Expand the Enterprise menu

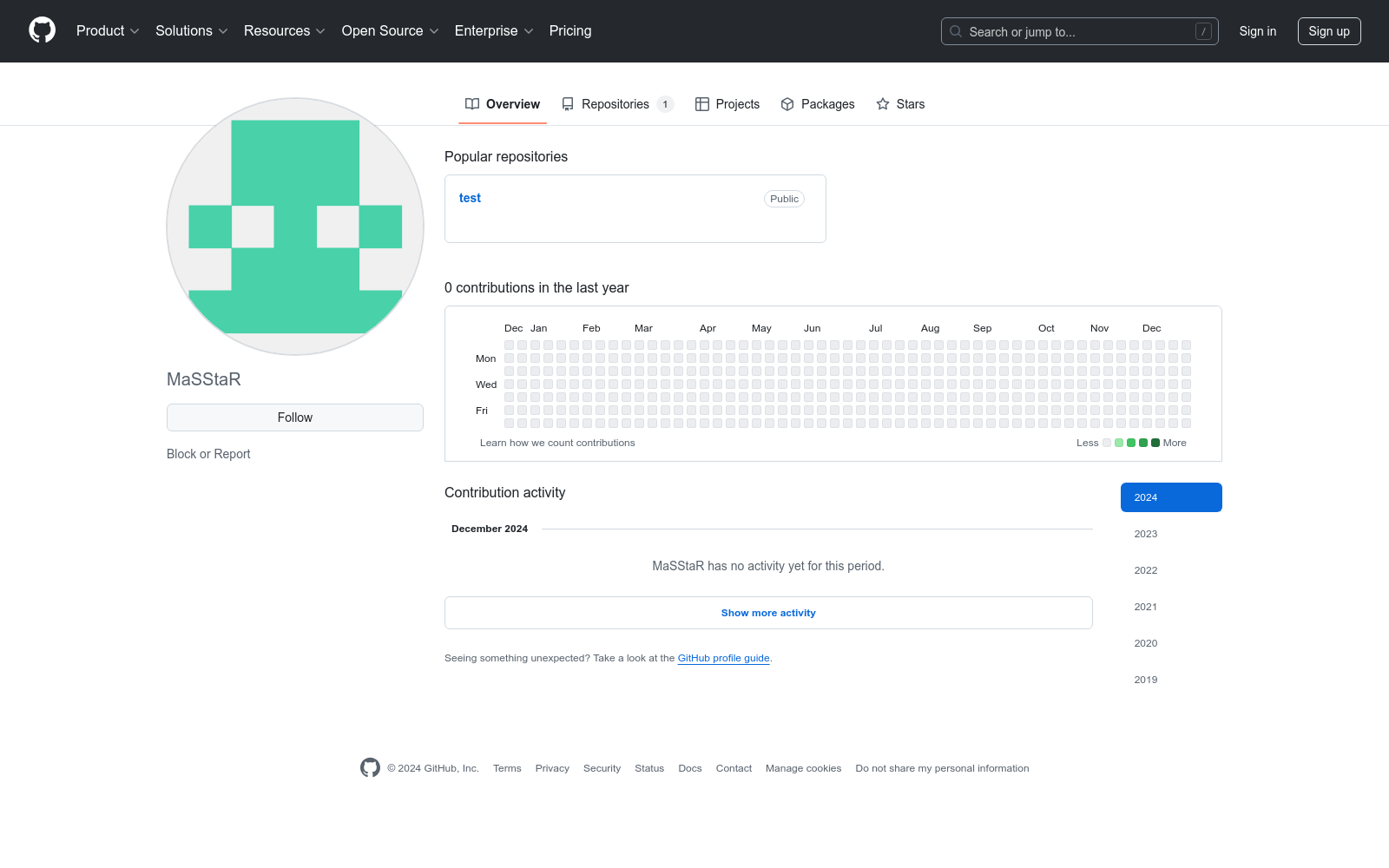(494, 31)
